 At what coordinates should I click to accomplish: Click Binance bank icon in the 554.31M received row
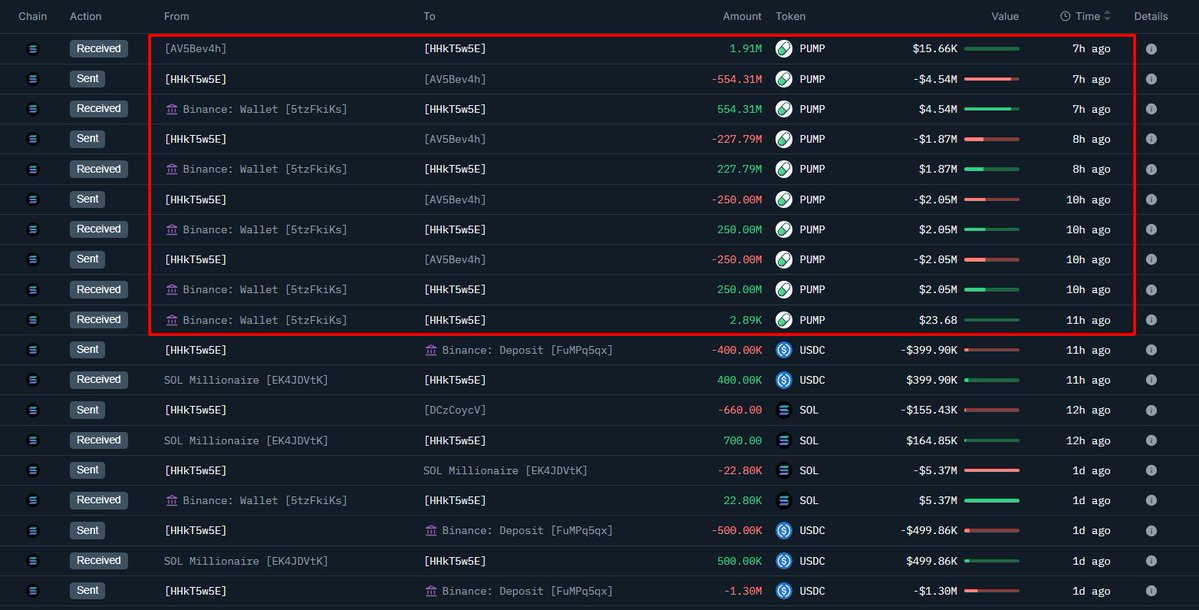pyautogui.click(x=171, y=109)
